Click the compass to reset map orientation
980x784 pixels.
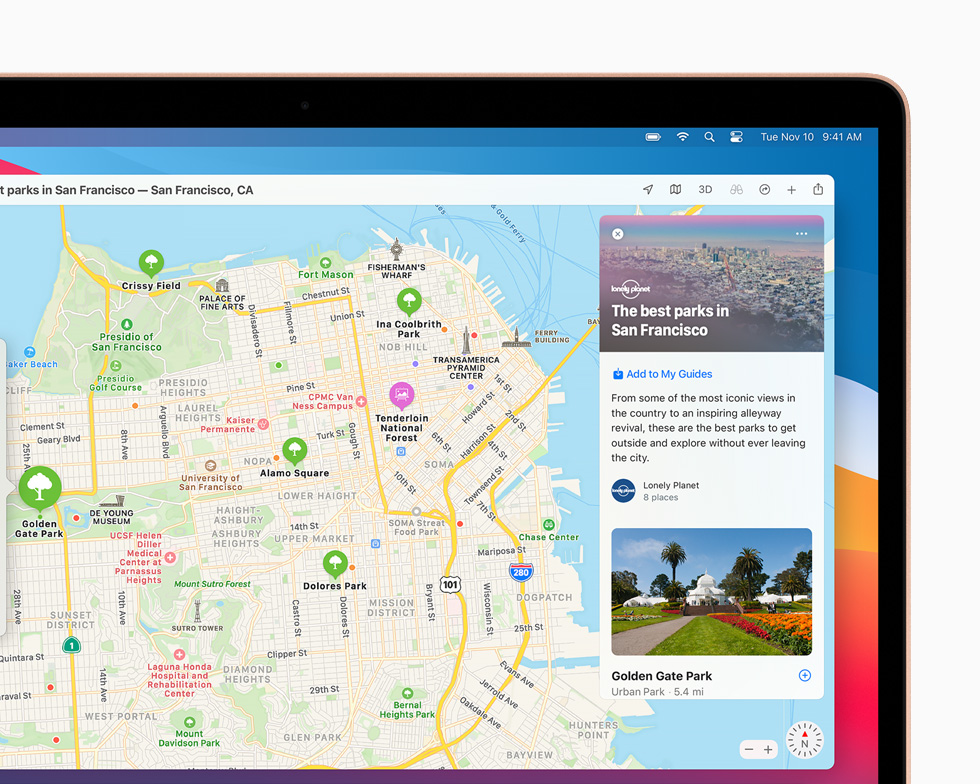[804, 740]
